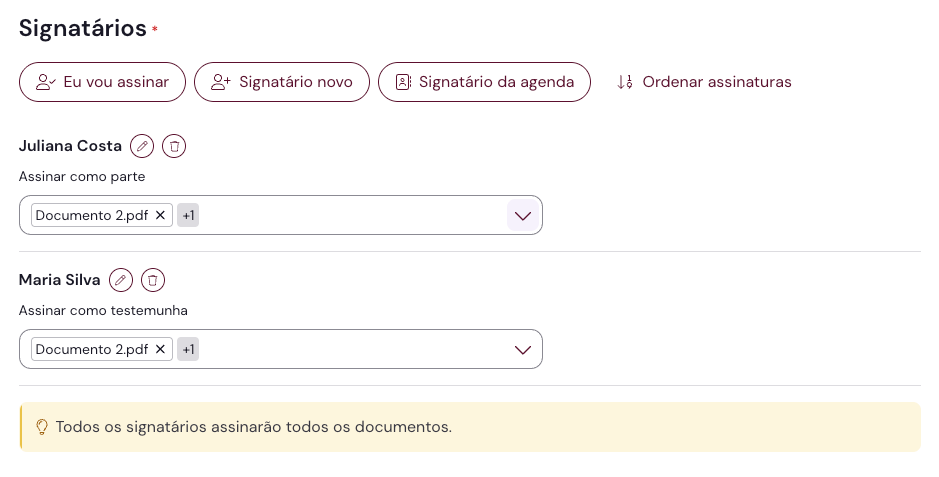Viewport: 939px width, 477px height.
Task: Click the all-signers notice text
Action: click(254, 427)
